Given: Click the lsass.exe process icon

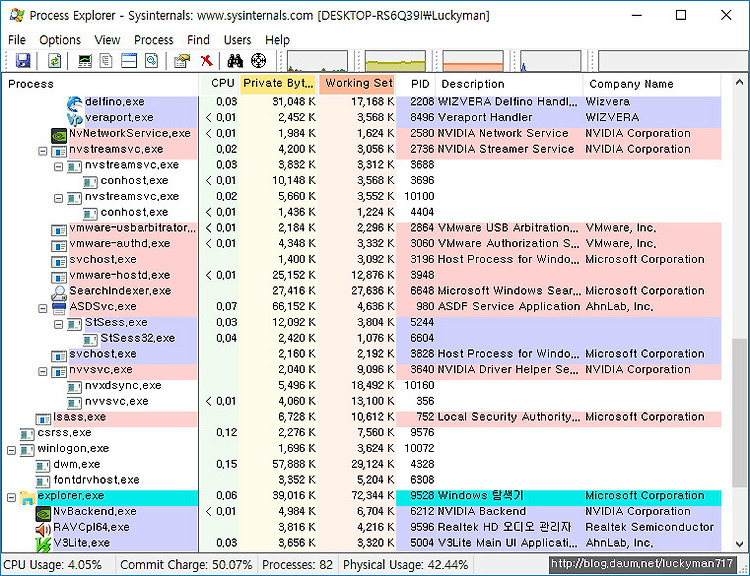Looking at the screenshot, I should (43, 419).
